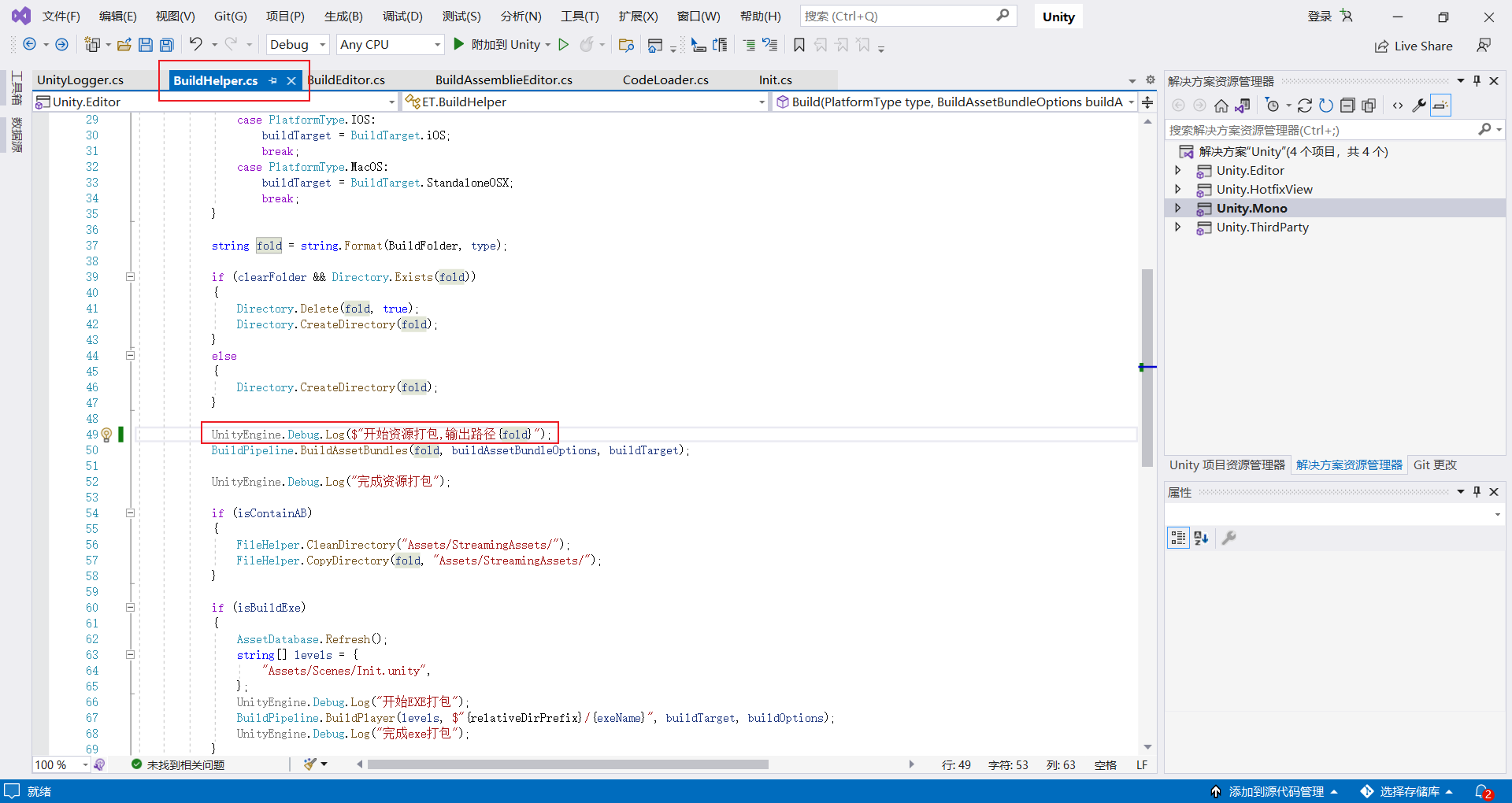1512x803 pixels.
Task: Open the Git(G) menu
Action: tap(231, 16)
